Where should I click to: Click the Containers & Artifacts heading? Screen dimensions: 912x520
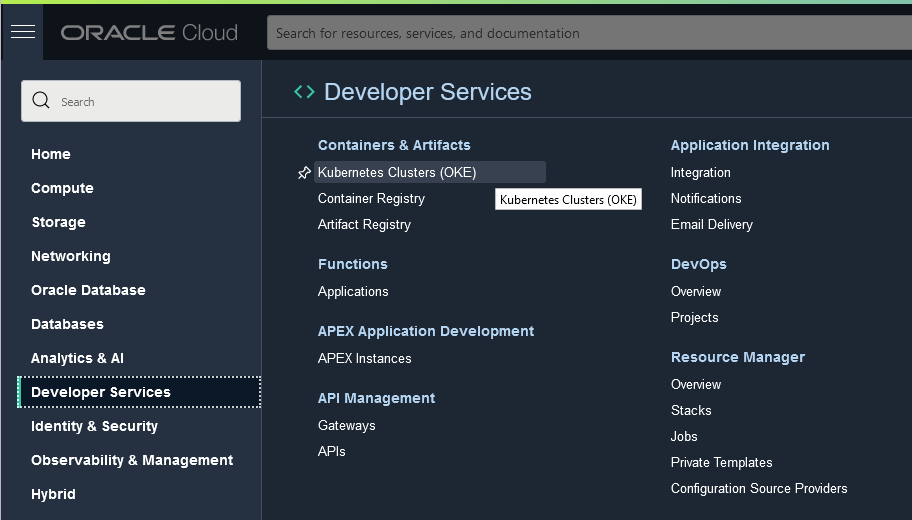[x=394, y=145]
